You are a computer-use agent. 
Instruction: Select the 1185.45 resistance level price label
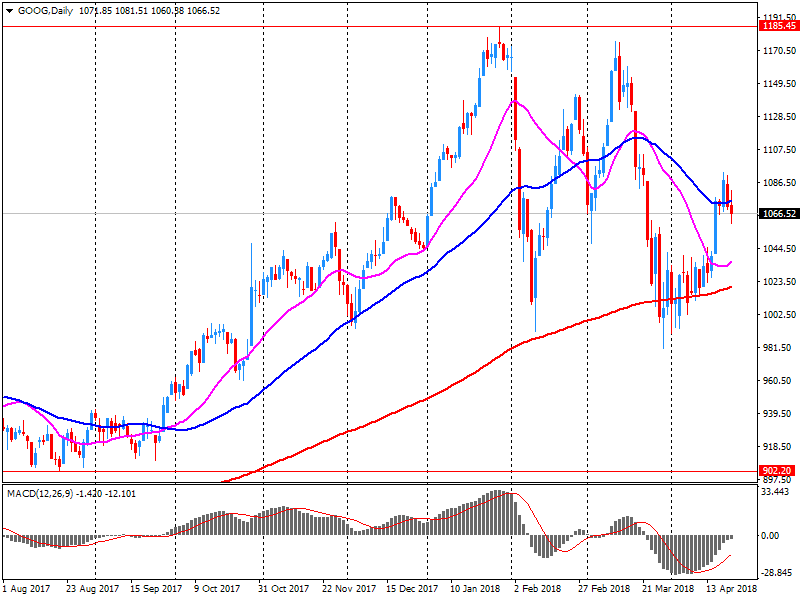(x=779, y=26)
